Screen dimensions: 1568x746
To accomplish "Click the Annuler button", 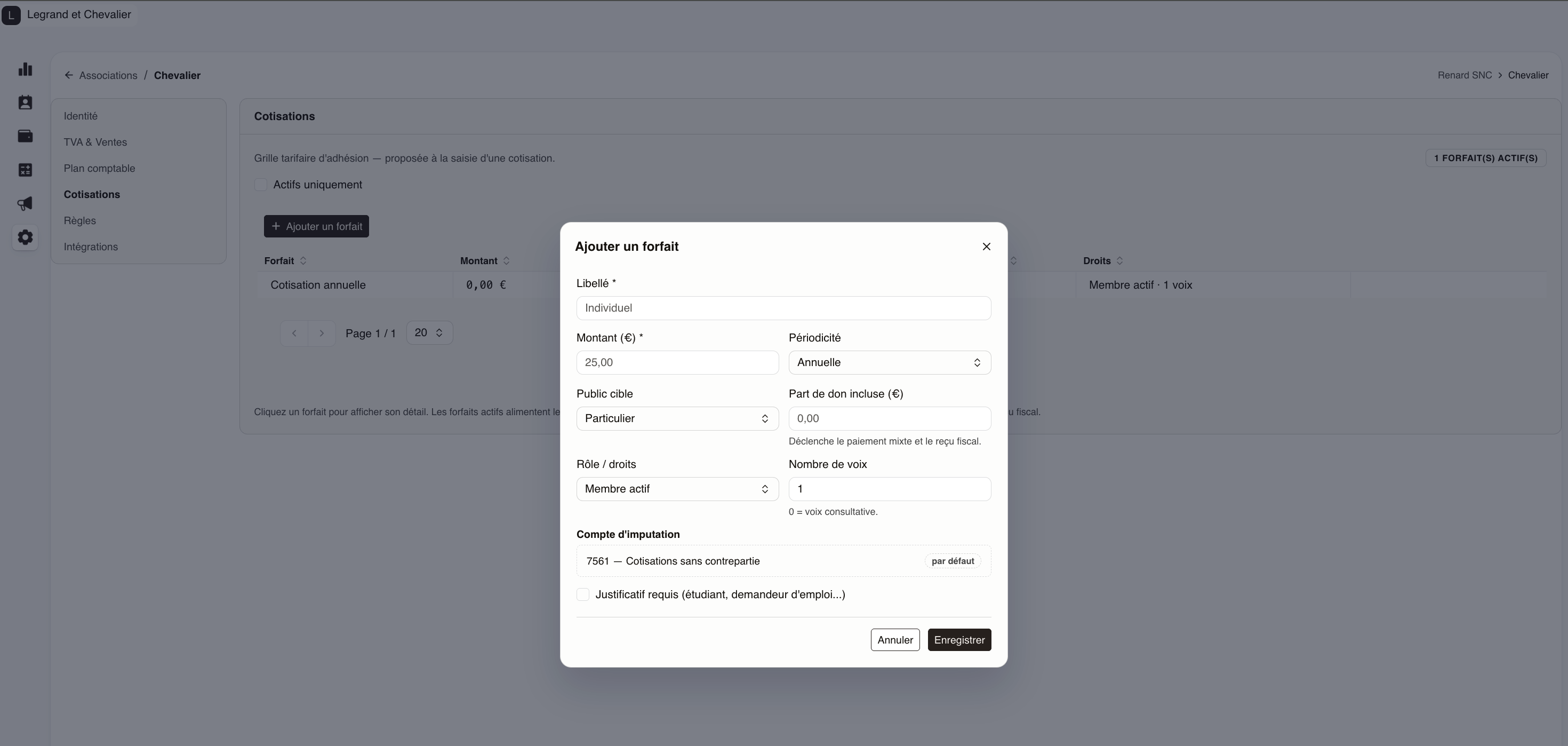I will pos(895,640).
